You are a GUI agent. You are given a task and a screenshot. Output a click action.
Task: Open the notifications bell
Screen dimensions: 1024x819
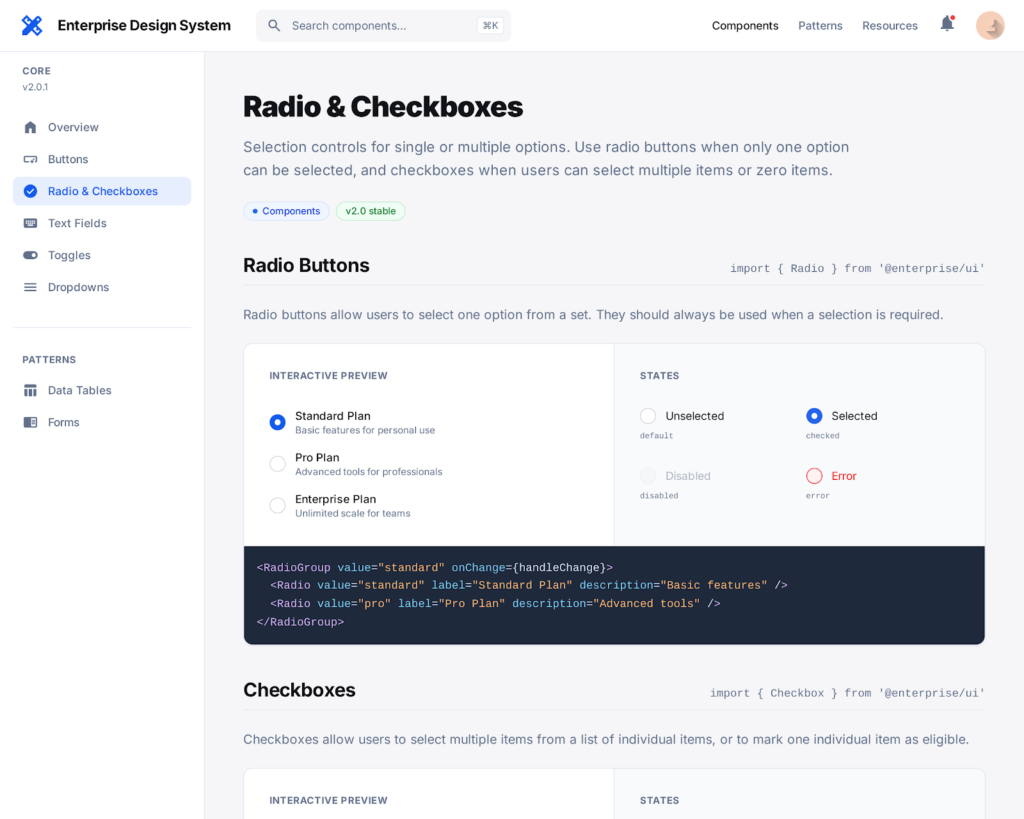(x=946, y=24)
